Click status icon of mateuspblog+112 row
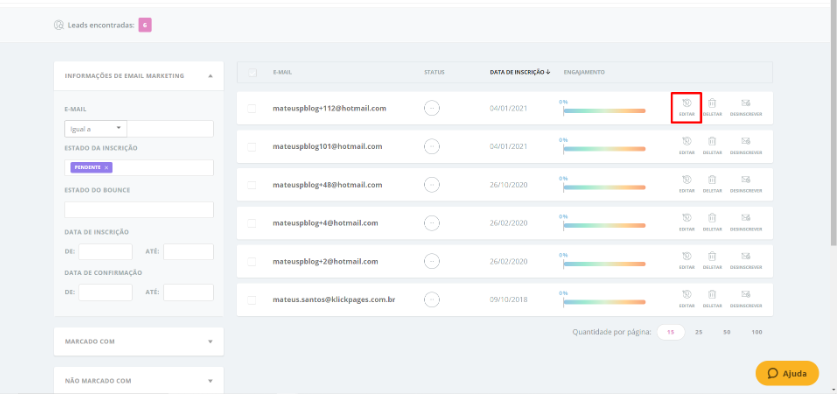Viewport: 838px width, 396px height. (x=432, y=108)
